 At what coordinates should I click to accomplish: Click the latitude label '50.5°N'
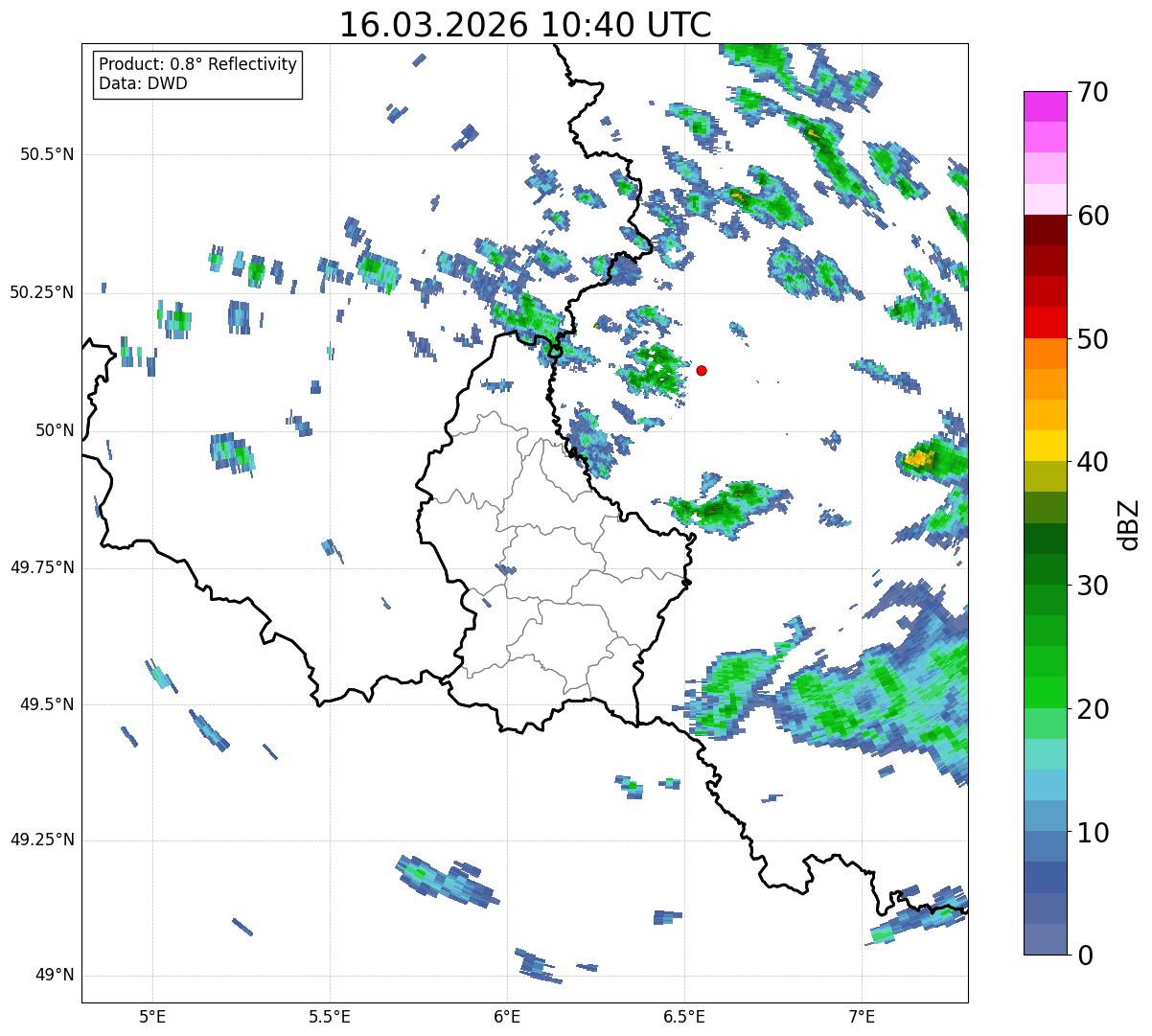click(47, 154)
